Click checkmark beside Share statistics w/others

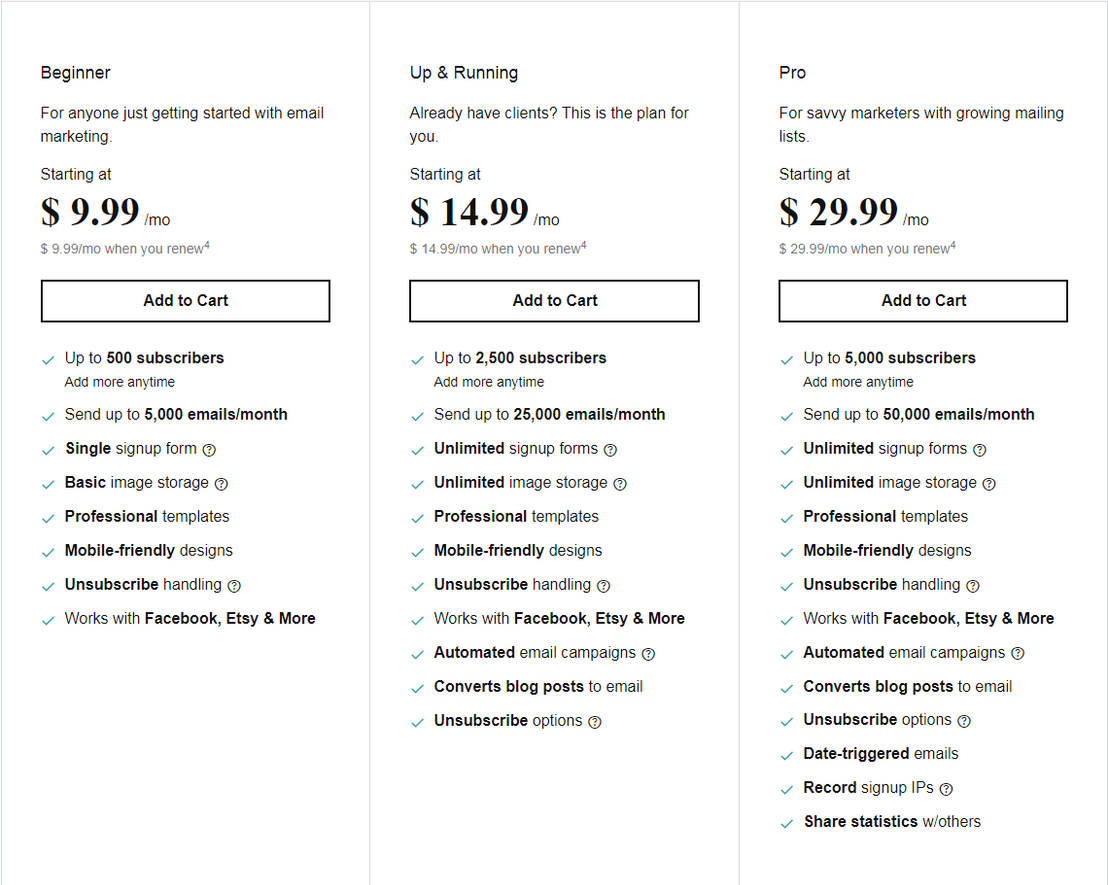point(786,823)
